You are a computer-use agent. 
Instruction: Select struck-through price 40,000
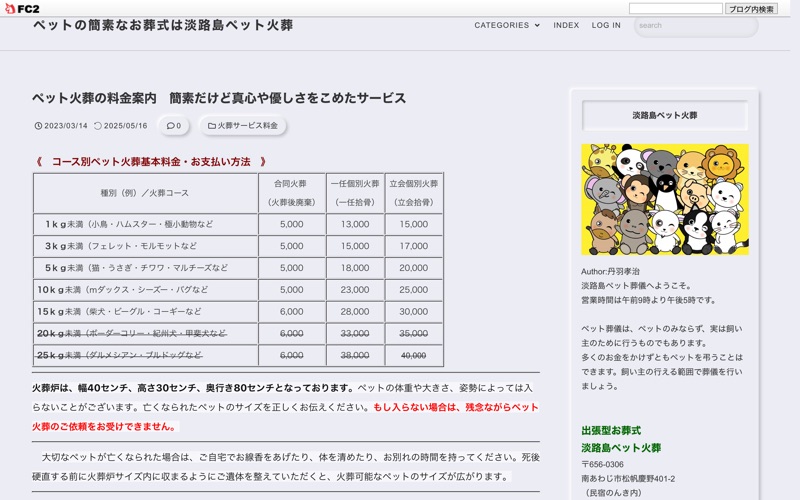(x=414, y=356)
